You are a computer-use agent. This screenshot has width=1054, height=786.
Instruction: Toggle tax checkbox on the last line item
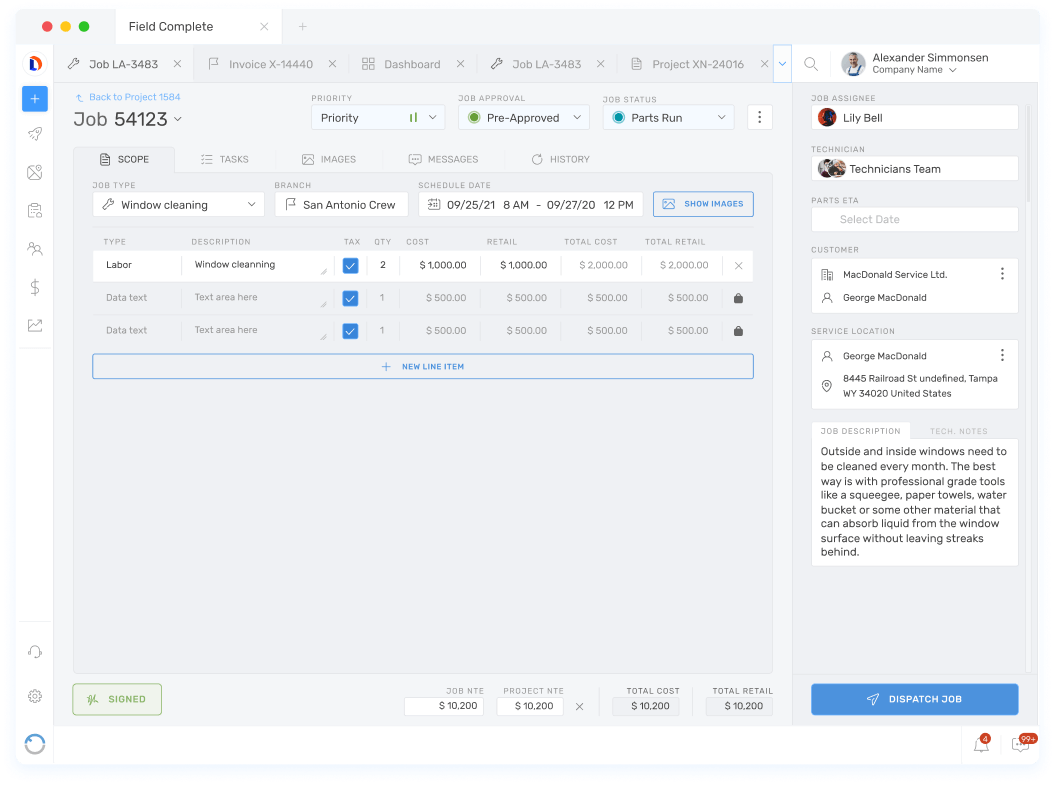[351, 329]
